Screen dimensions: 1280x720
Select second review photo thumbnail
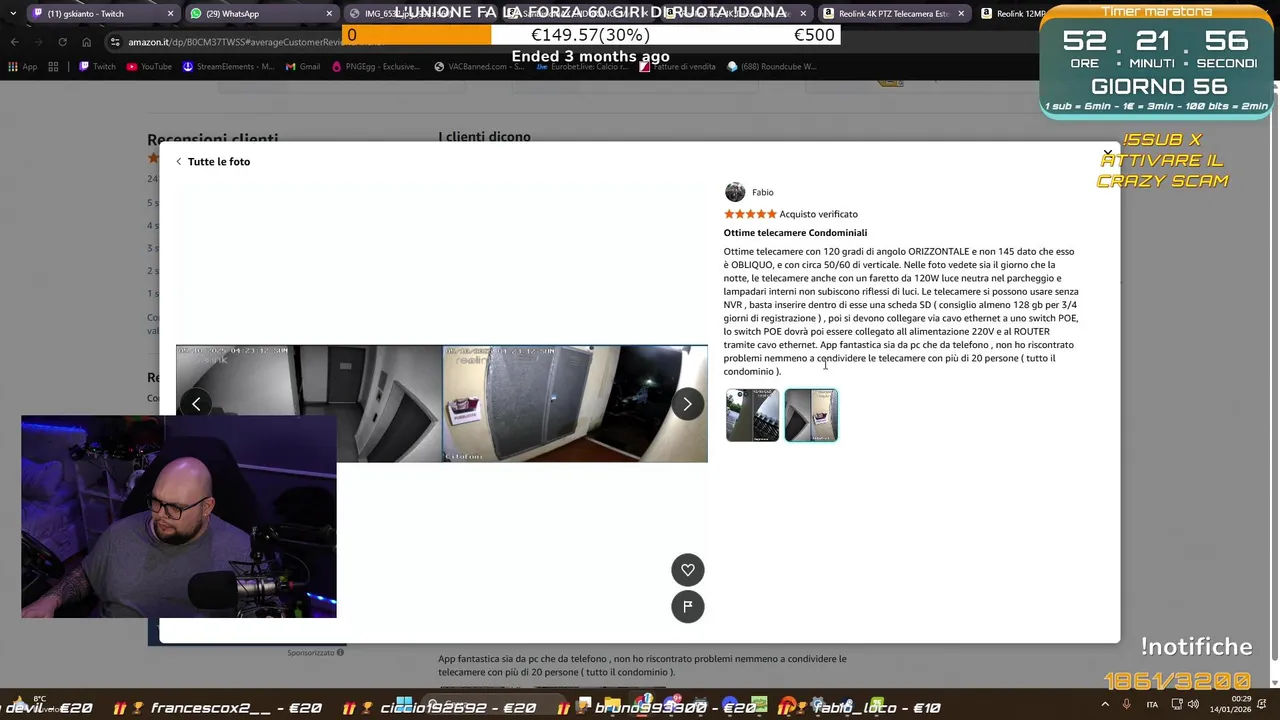coord(811,415)
